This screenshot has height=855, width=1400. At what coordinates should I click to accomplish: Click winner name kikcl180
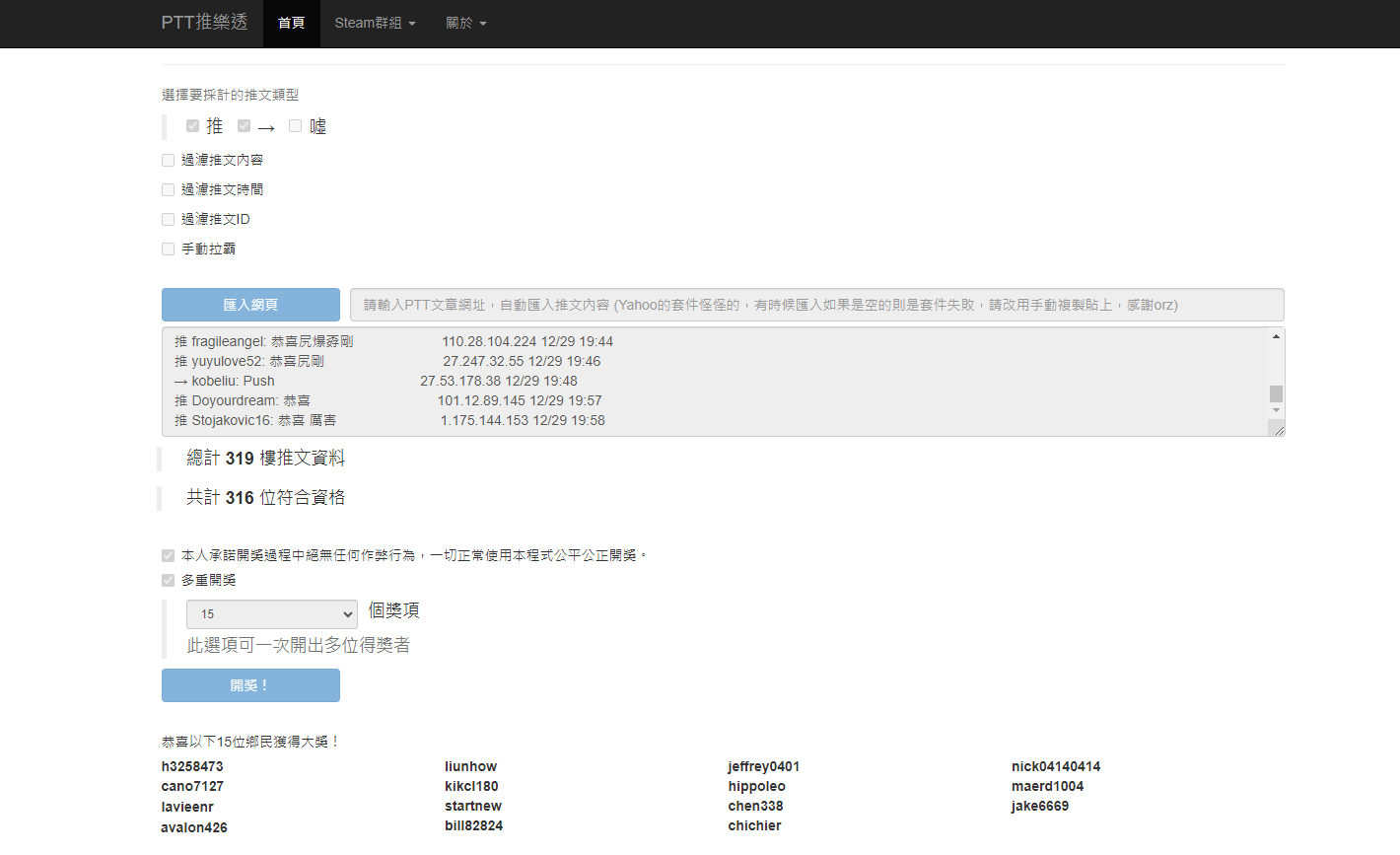(471, 786)
